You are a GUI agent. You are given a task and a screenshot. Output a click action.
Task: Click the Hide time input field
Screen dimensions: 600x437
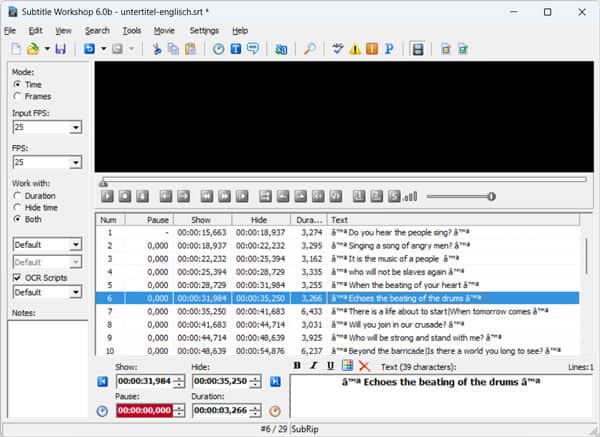click(x=221, y=381)
